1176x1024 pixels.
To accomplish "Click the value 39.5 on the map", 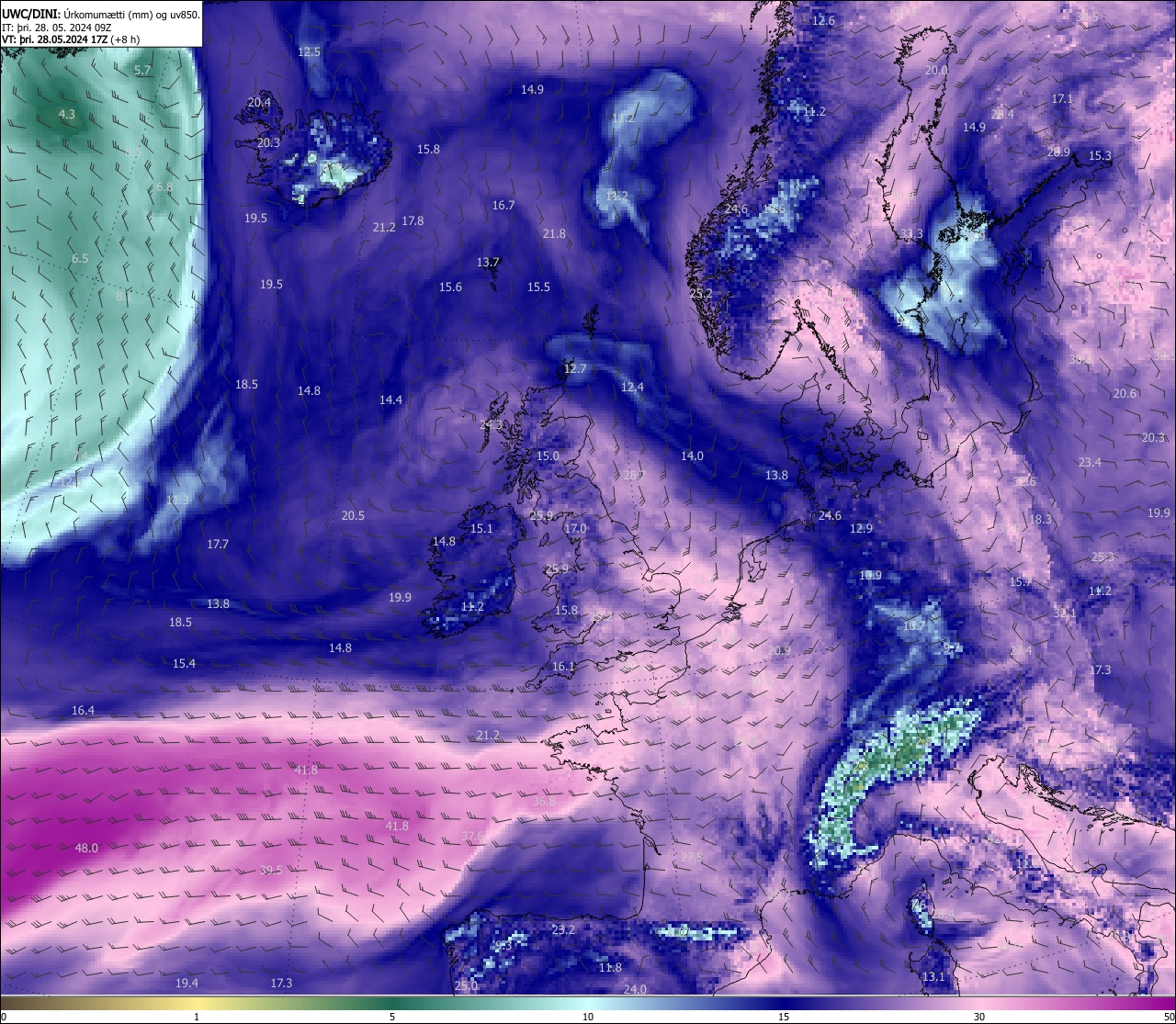I will tap(271, 870).
